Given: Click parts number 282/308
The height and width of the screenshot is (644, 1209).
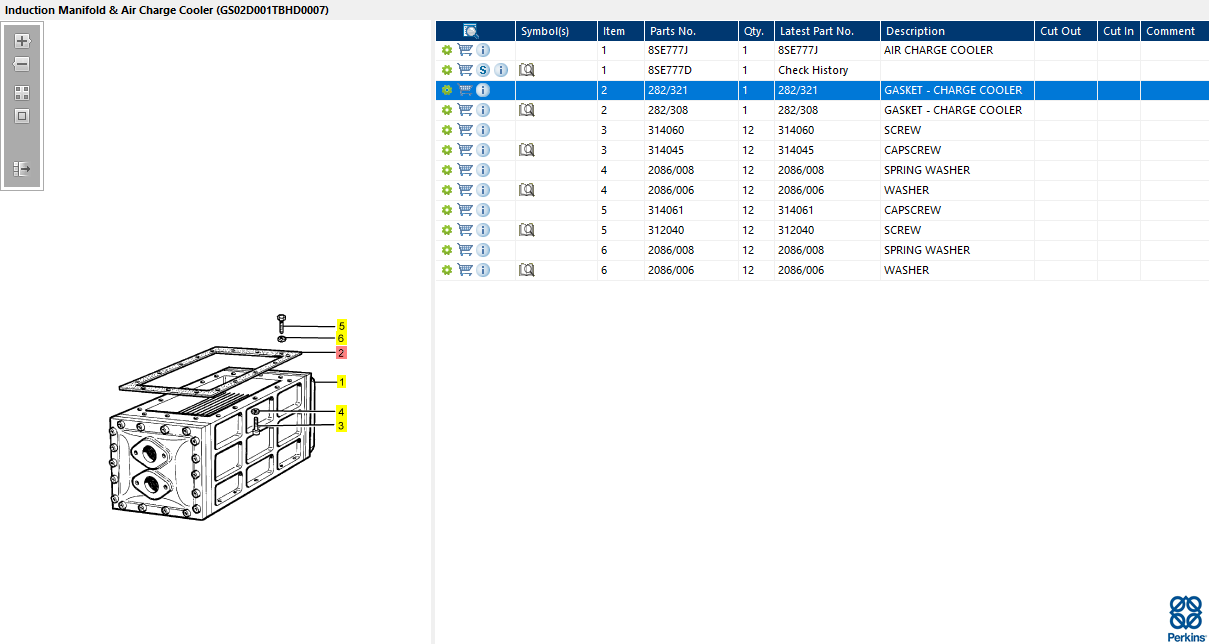Looking at the screenshot, I should pyautogui.click(x=668, y=110).
